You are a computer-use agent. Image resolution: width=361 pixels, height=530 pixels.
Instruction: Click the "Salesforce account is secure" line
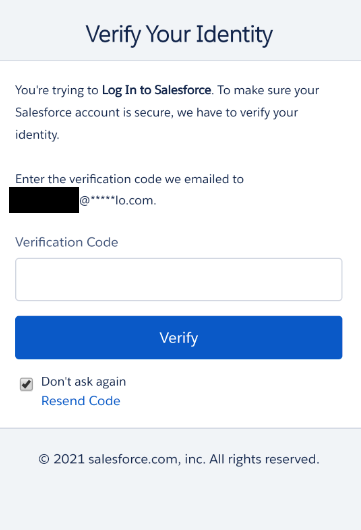94,112
